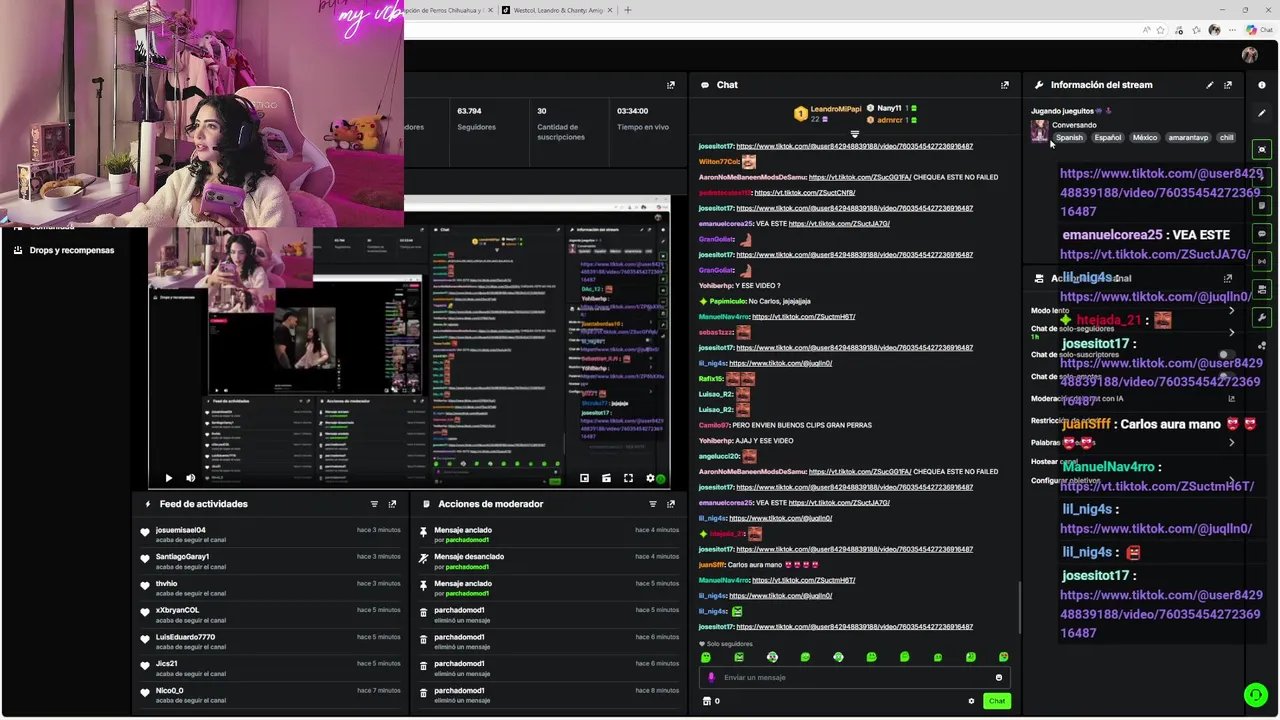This screenshot has width=1280, height=720.
Task: Select Nico0_0 follow entry
Action: click(x=272, y=695)
